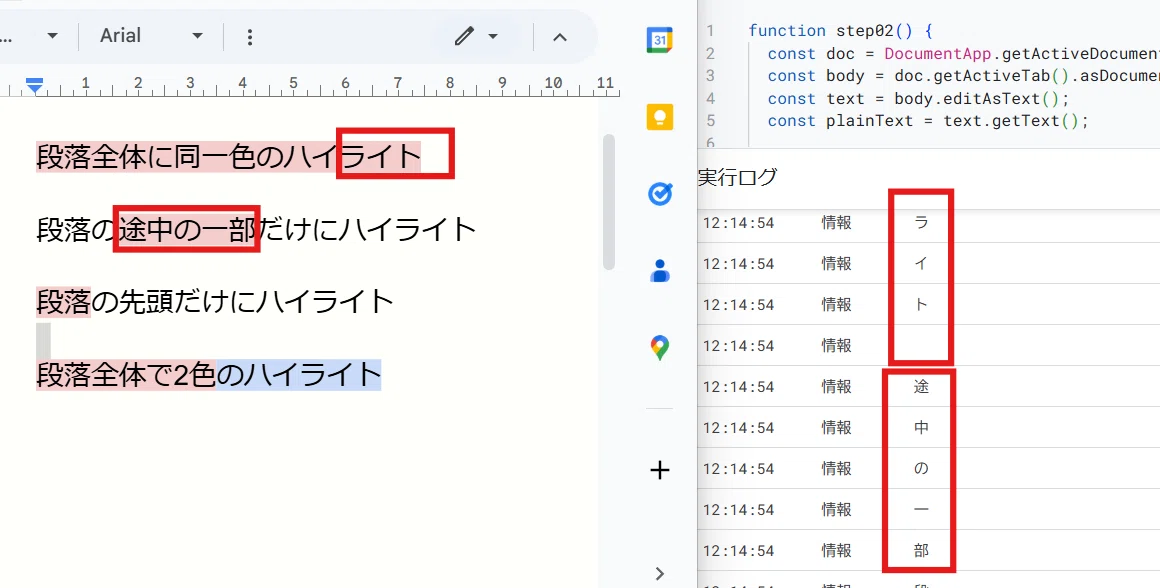The width and height of the screenshot is (1160, 588).
Task: Click the ruler mark labeled 5
Action: pyautogui.click(x=293, y=83)
